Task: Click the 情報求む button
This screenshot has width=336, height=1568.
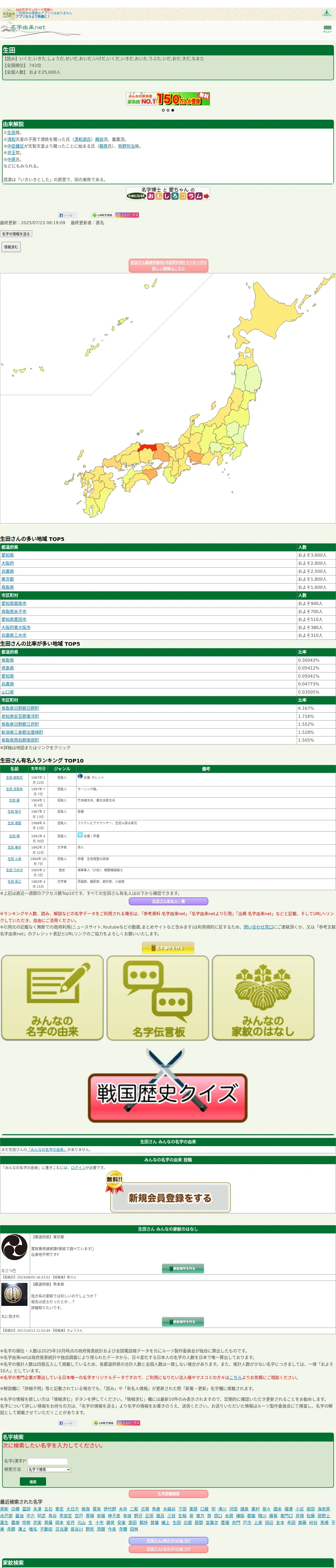Action: click(x=11, y=247)
